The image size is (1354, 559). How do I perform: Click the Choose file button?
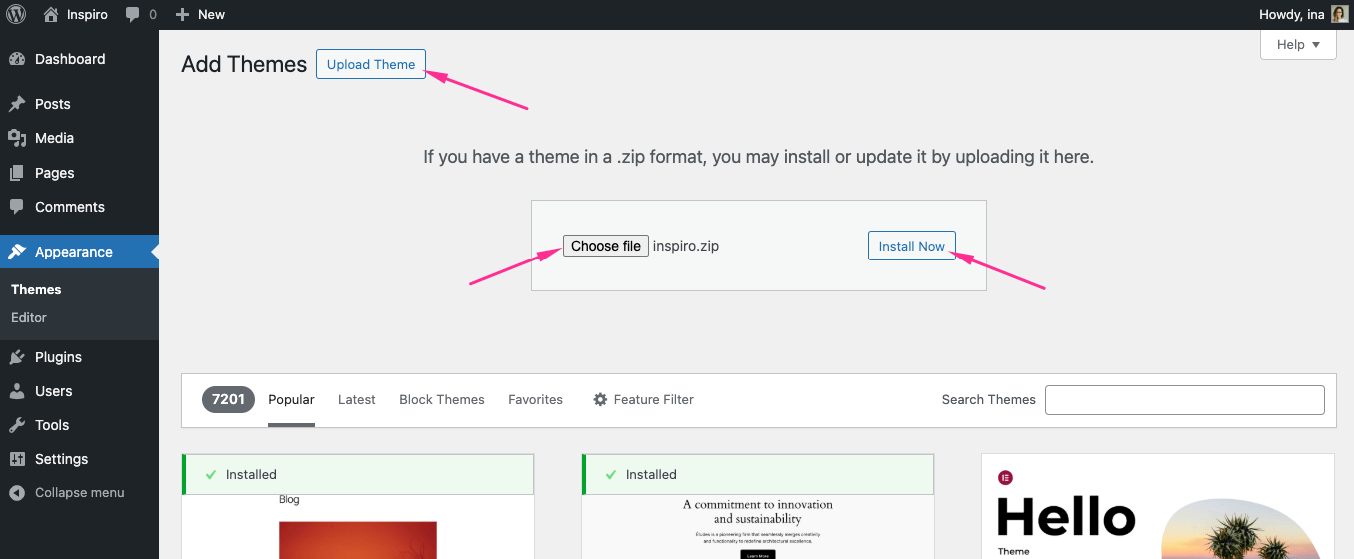[x=605, y=246]
